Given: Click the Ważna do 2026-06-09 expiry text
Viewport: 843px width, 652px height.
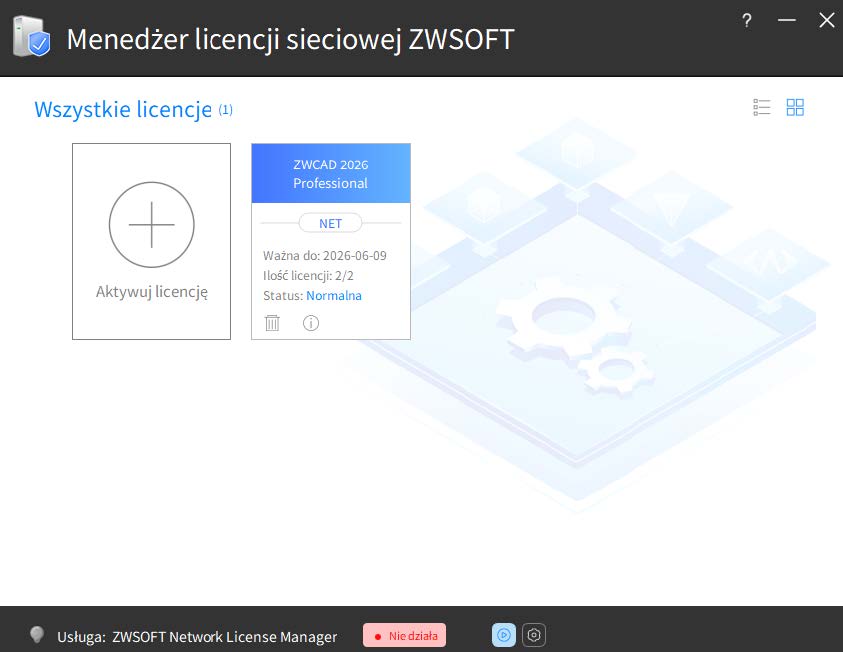Looking at the screenshot, I should 325,256.
